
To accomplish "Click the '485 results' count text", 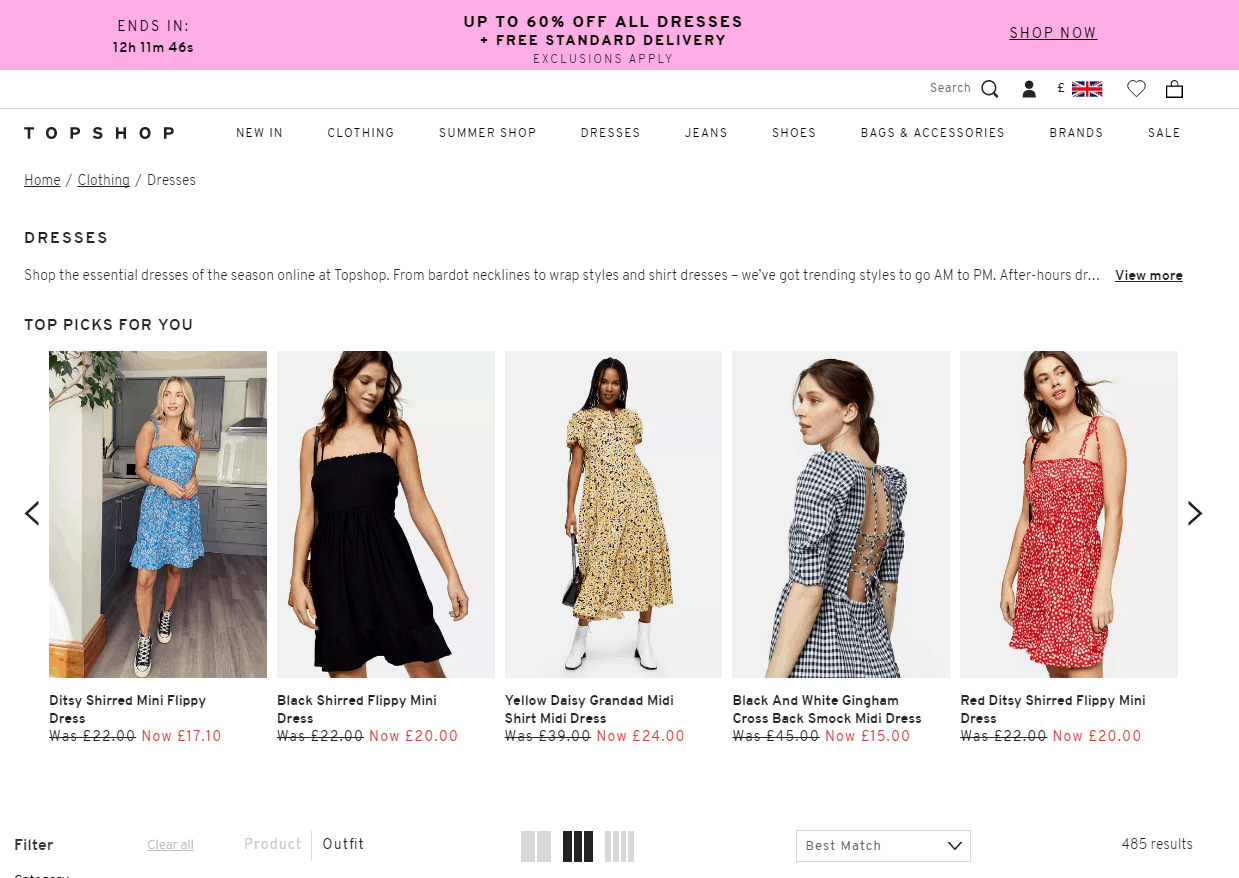I will point(1157,844).
